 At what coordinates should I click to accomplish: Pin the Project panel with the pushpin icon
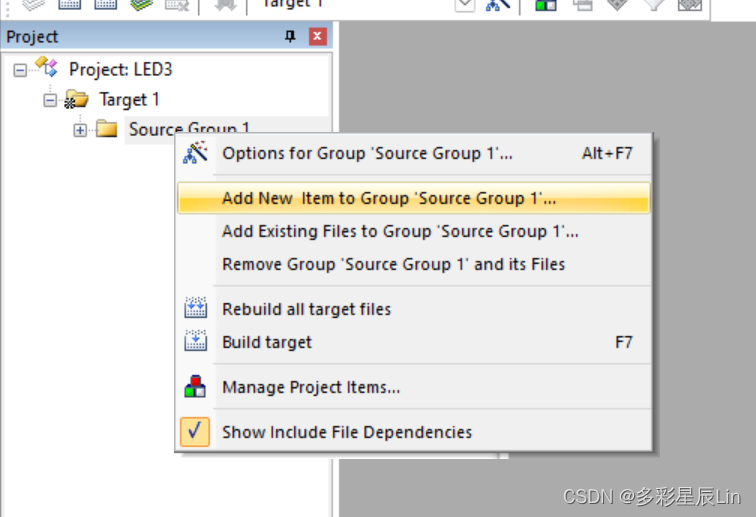pyautogui.click(x=290, y=36)
